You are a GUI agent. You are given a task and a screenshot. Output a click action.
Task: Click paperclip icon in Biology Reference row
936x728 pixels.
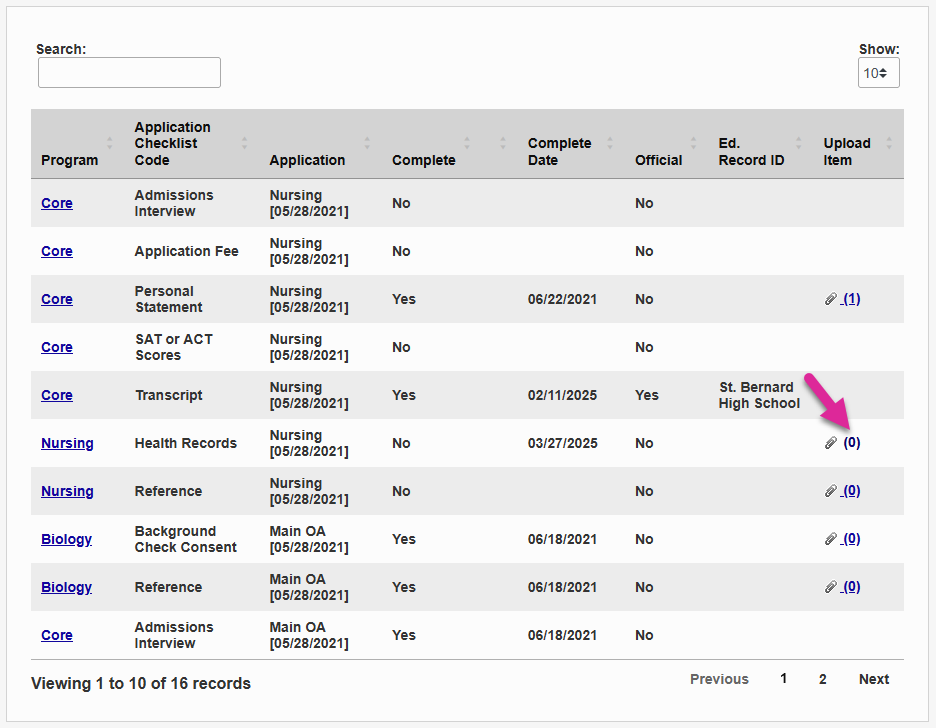(x=830, y=587)
